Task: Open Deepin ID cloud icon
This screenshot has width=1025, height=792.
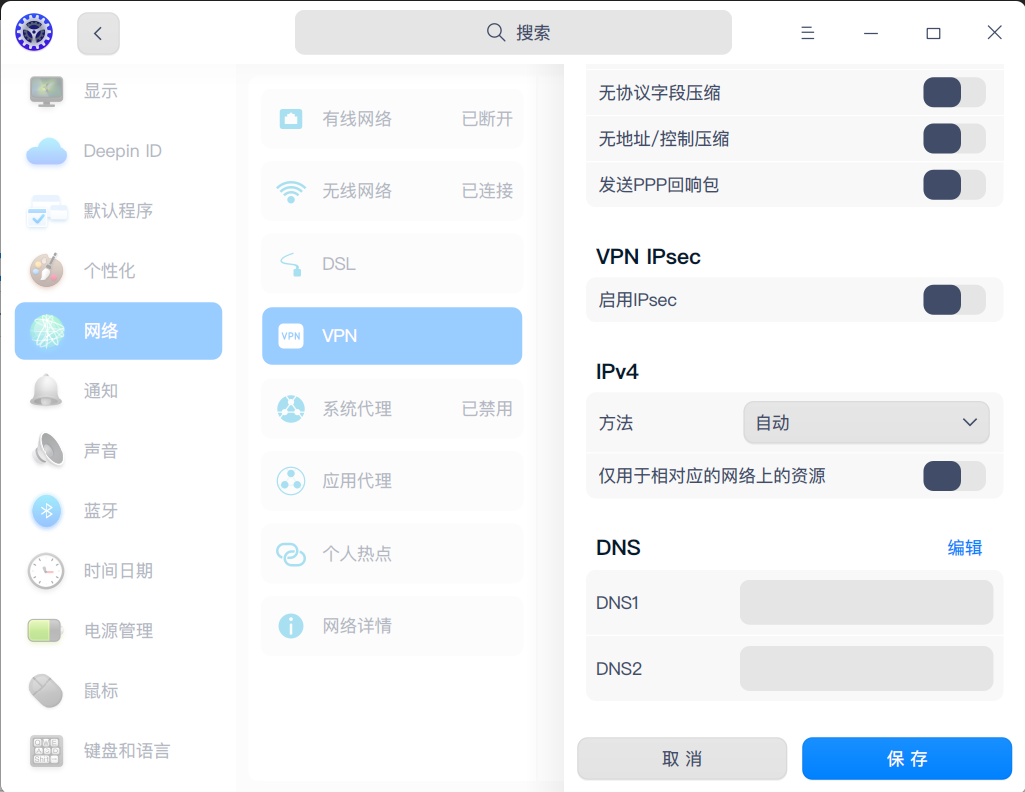Action: click(46, 151)
